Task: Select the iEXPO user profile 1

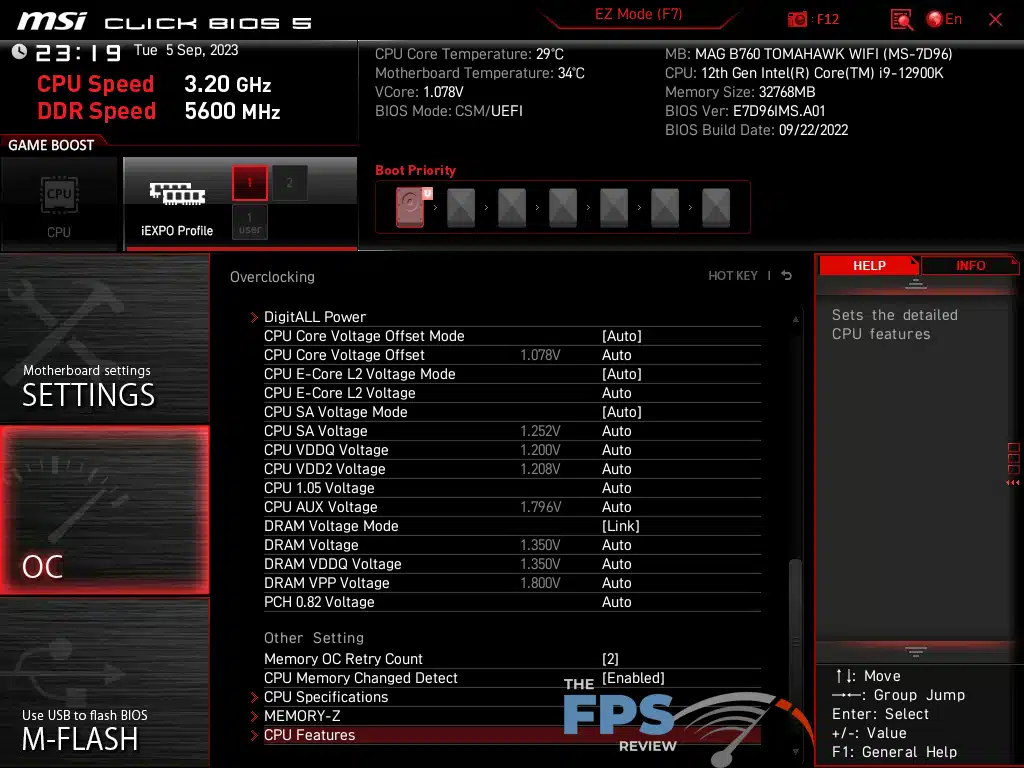Action: pyautogui.click(x=249, y=222)
